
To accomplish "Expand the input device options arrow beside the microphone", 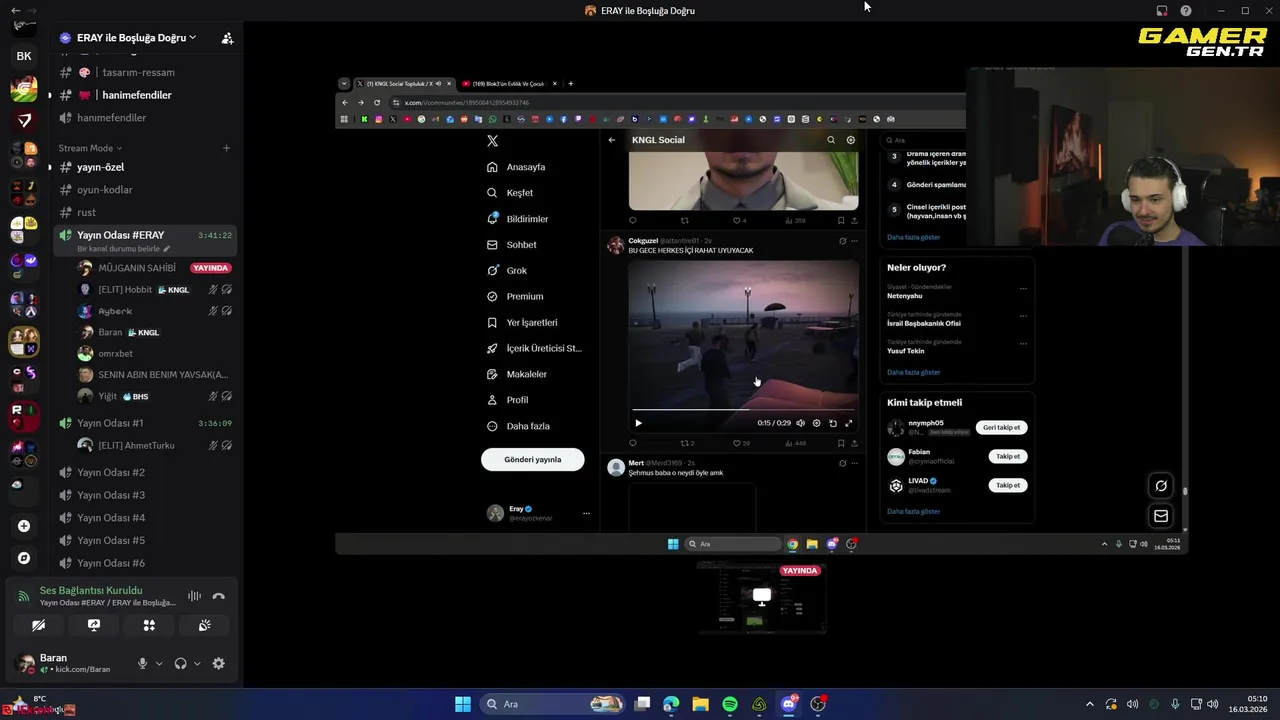I will click(x=159, y=663).
